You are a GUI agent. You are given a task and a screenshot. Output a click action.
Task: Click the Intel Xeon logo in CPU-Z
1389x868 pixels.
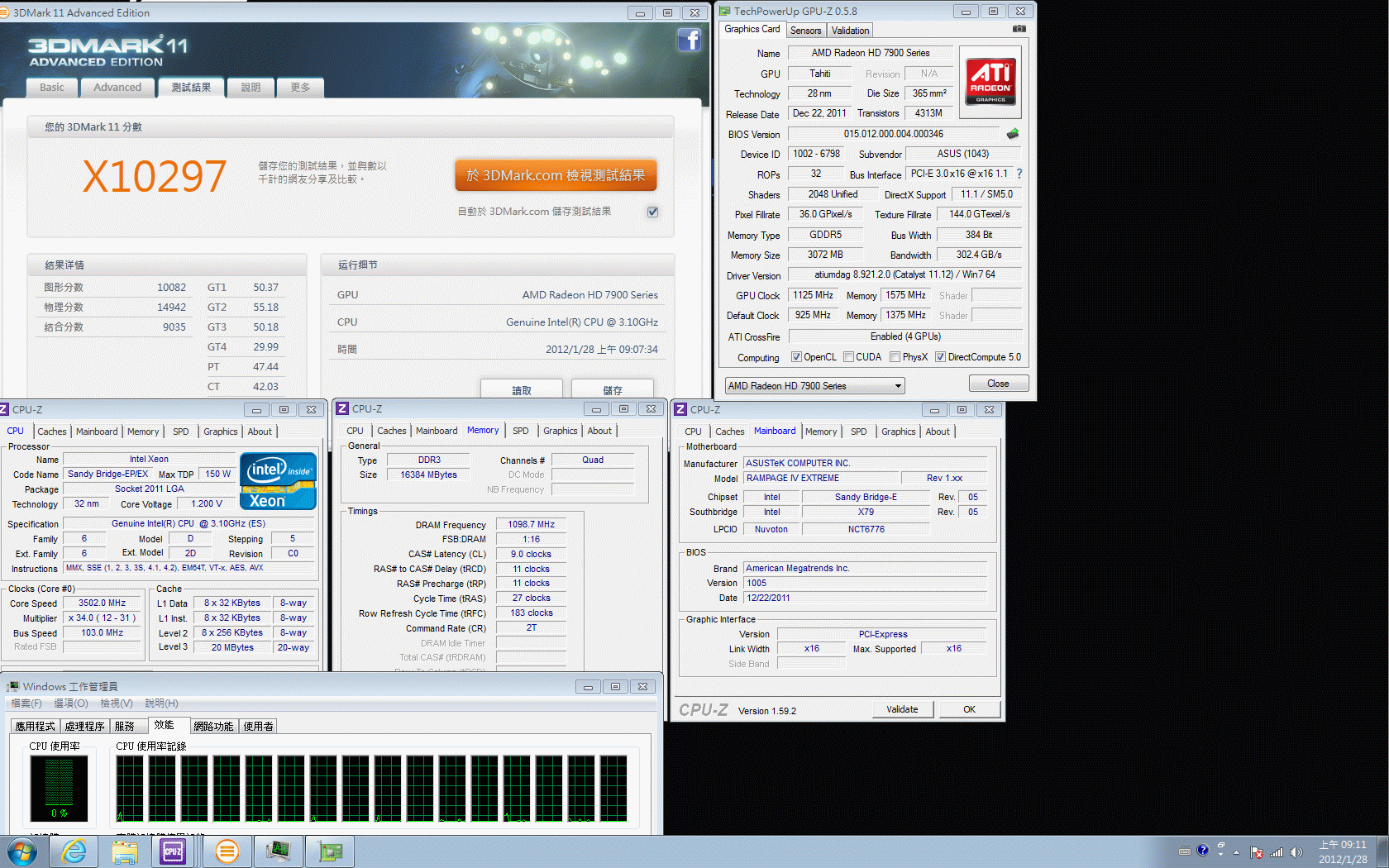278,481
